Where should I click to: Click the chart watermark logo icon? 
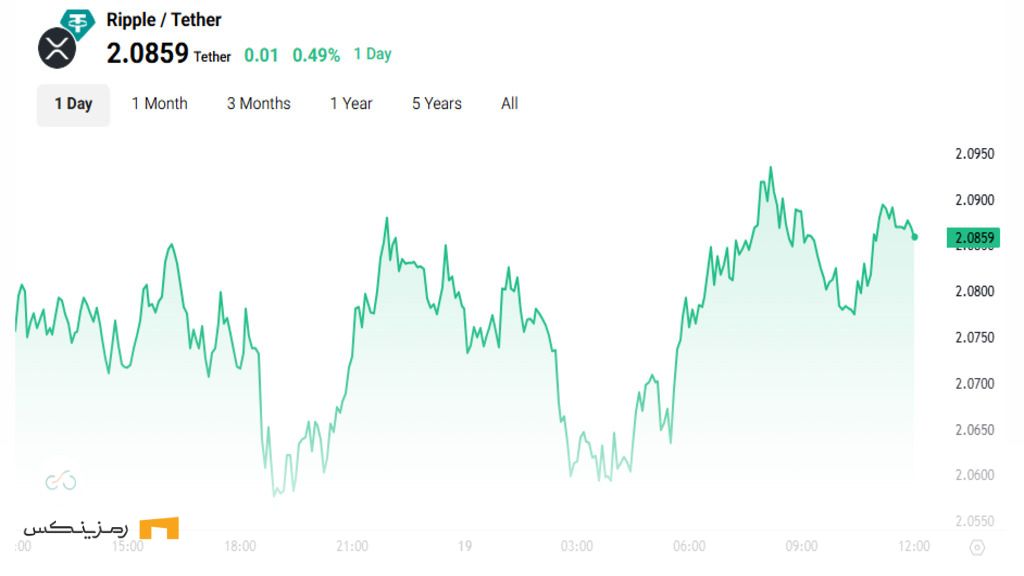61,481
